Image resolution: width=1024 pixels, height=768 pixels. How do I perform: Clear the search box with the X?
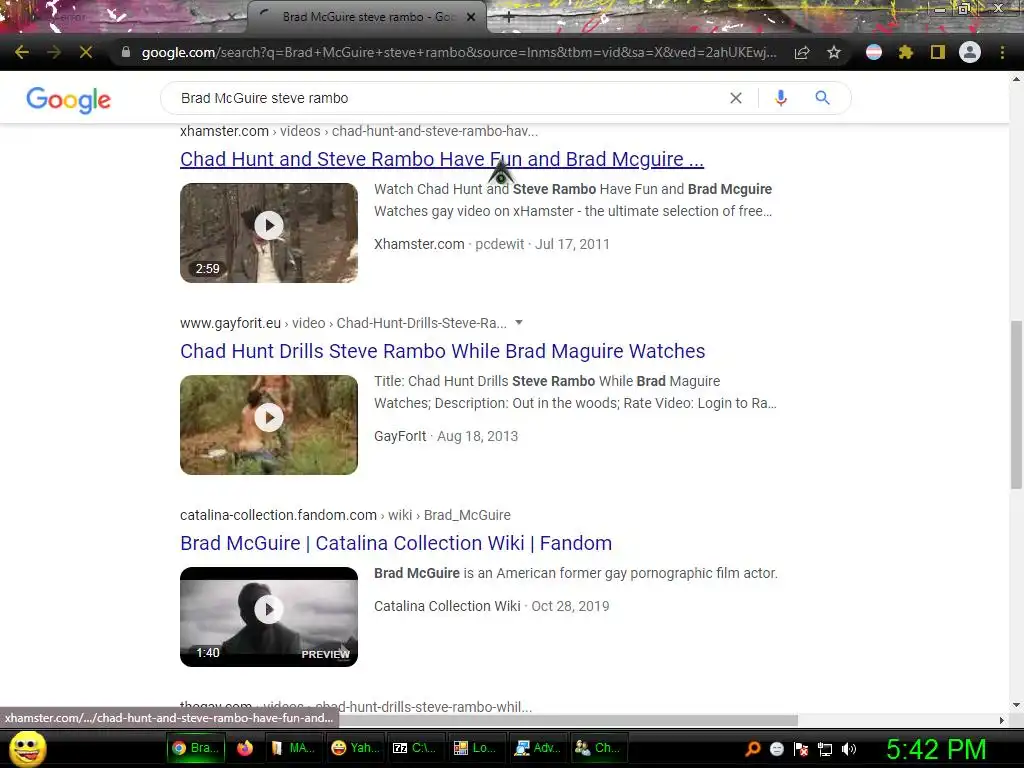pyautogui.click(x=736, y=98)
